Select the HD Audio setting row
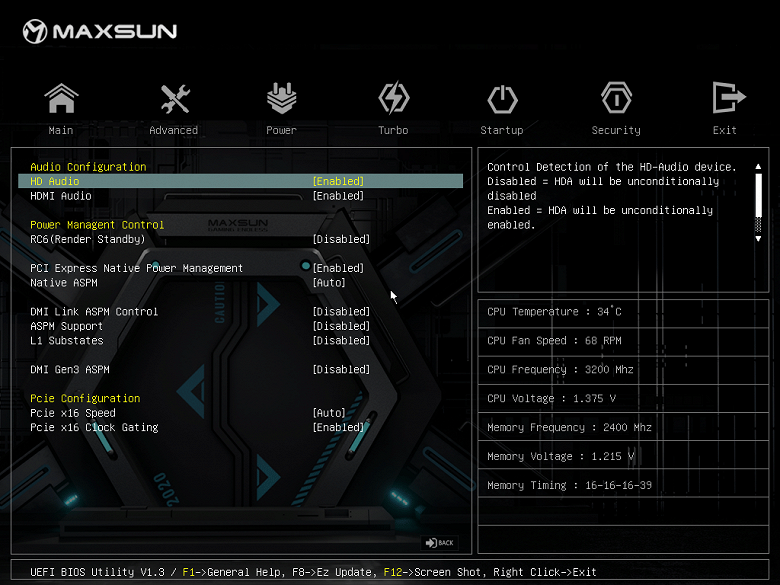780x585 pixels. coord(240,181)
